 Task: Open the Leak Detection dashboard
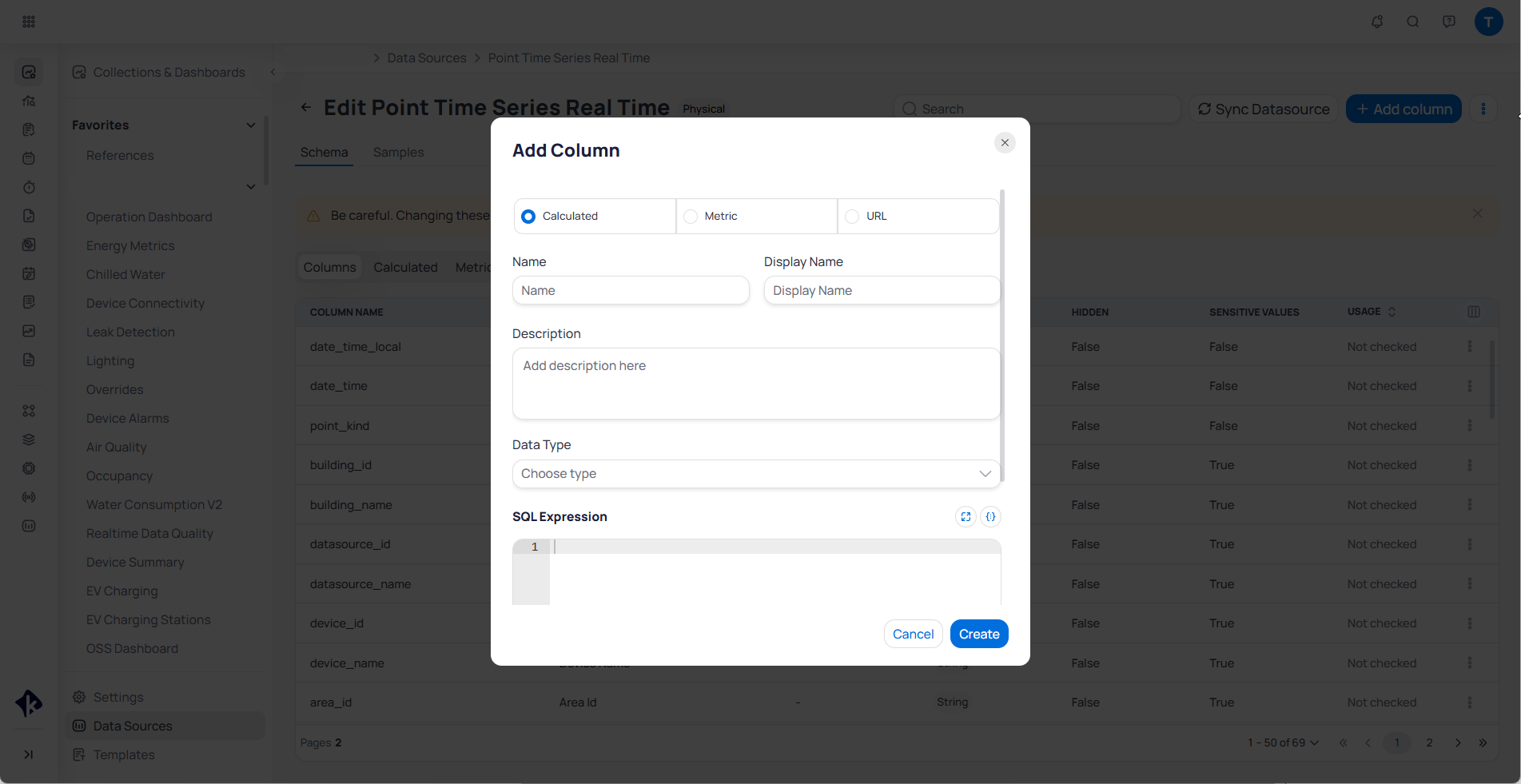coord(130,332)
